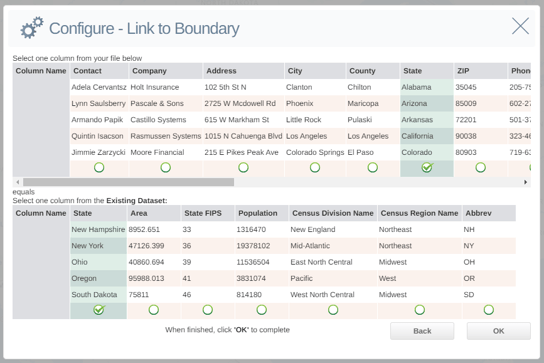Screen dimensions: 544x363
Task: Click the Holt Insurance company cell
Action: [166, 87]
